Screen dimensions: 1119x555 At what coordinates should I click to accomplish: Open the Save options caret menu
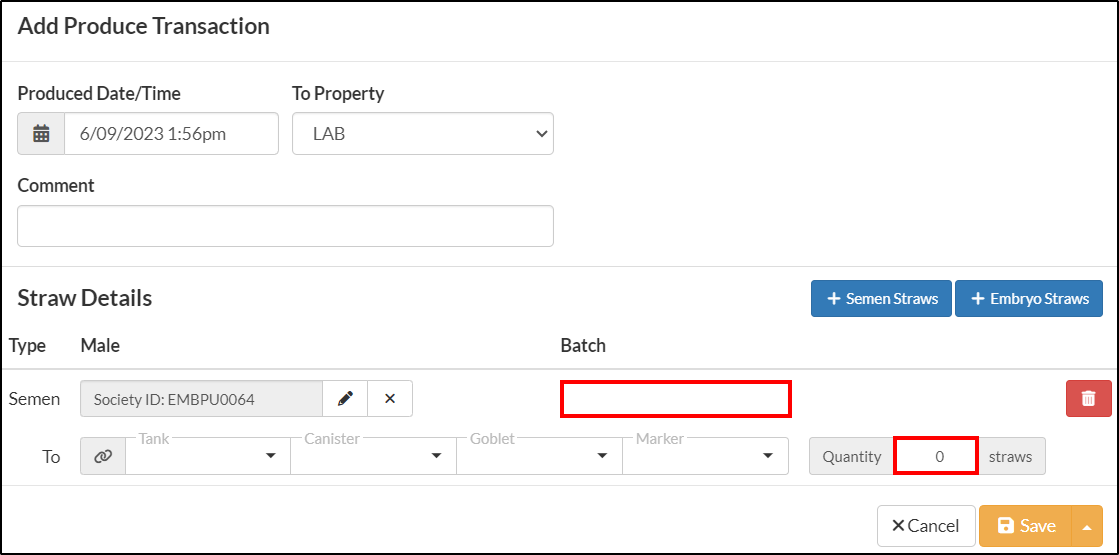1087,526
